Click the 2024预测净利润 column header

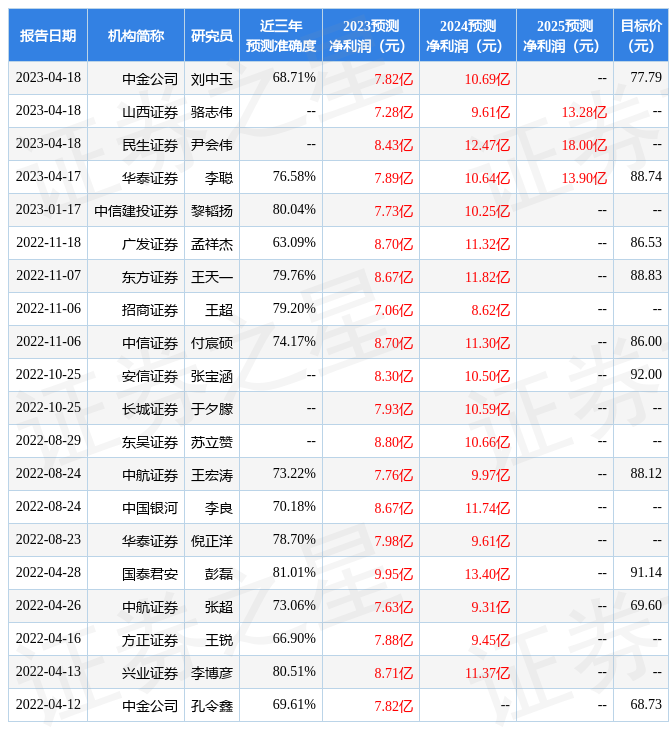coord(468,35)
